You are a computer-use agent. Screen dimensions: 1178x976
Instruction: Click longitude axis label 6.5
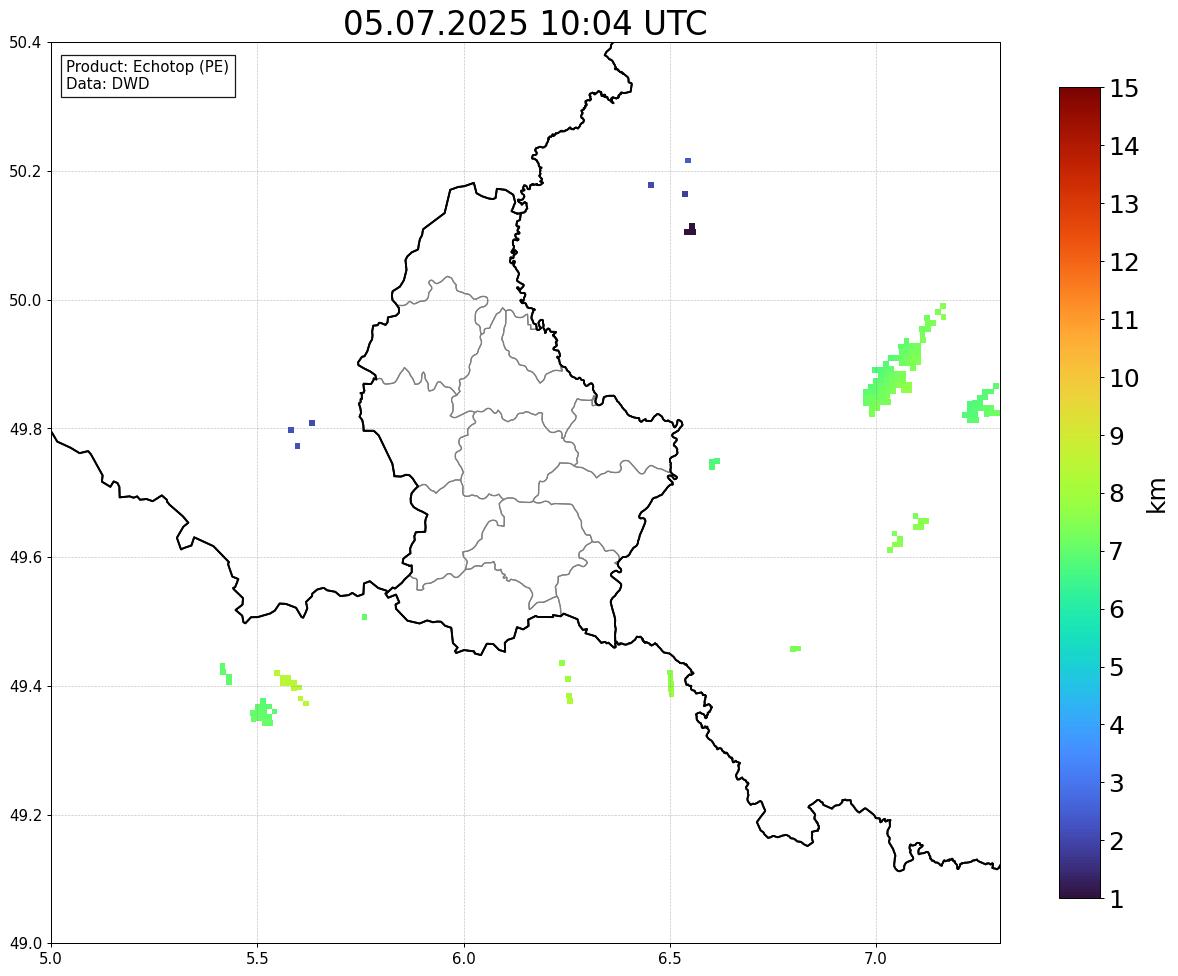click(x=670, y=959)
